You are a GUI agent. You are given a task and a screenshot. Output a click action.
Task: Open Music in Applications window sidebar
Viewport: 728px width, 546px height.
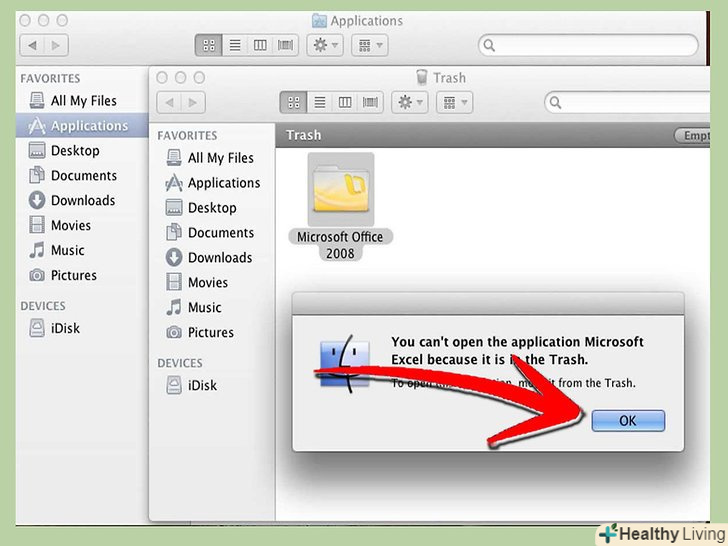point(57,250)
